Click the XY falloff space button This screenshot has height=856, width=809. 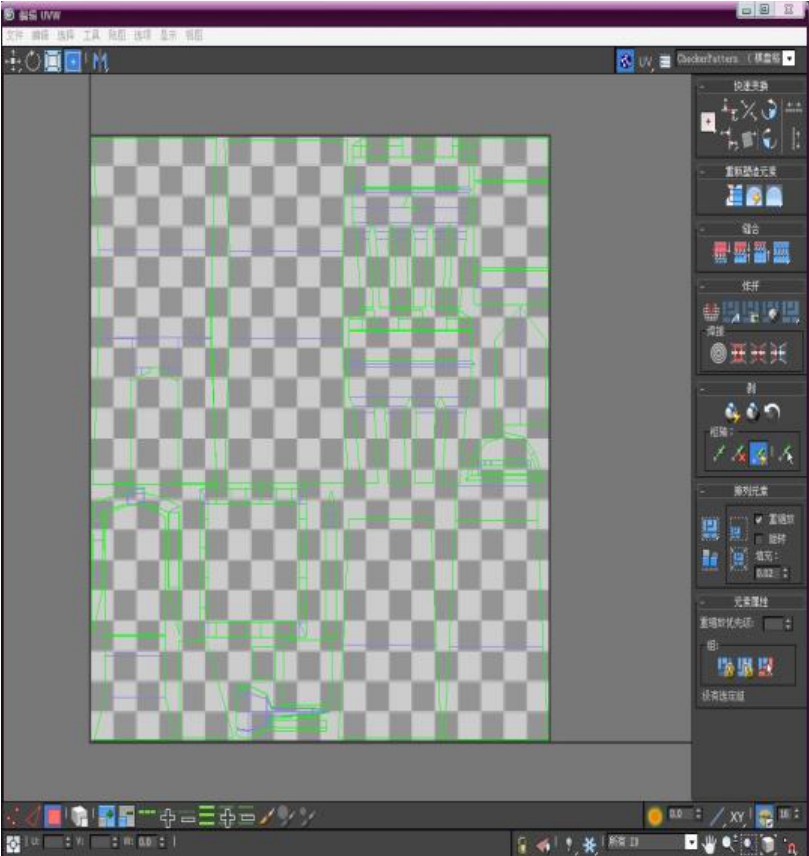(x=737, y=817)
